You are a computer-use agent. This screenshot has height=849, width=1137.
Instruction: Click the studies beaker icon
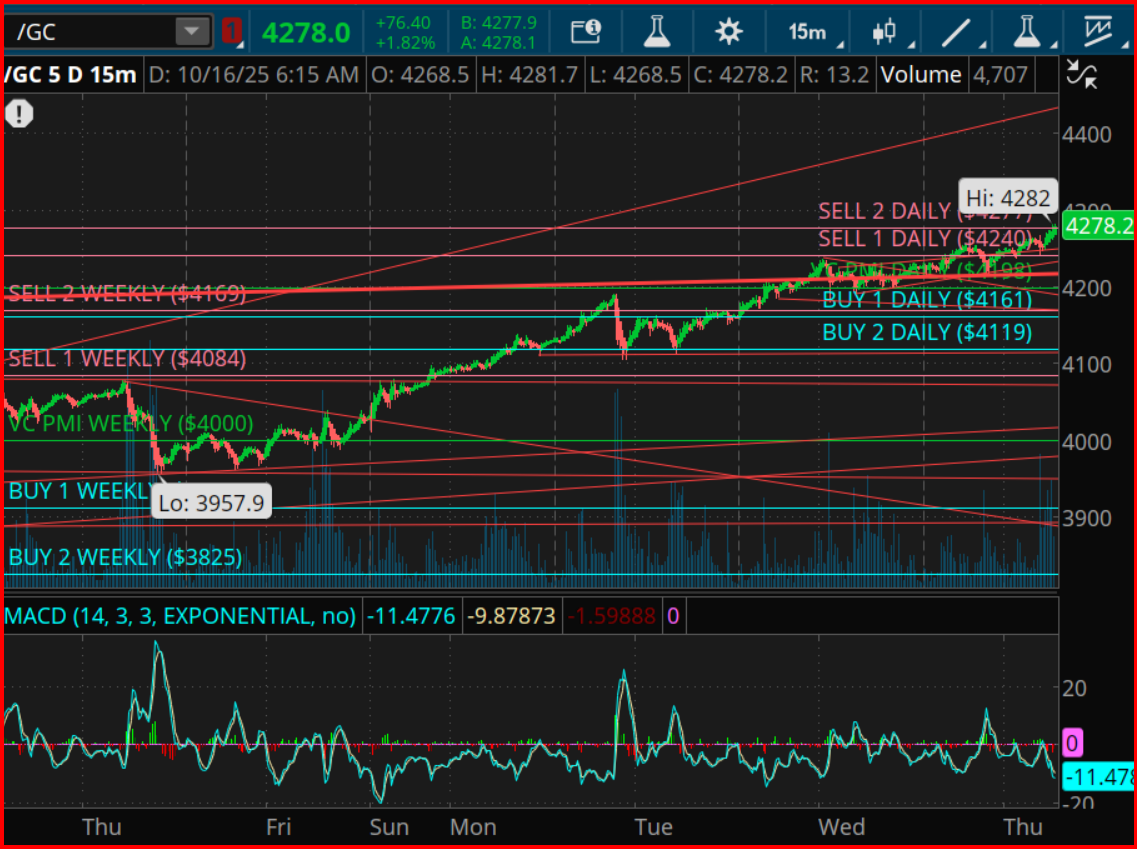click(x=657, y=31)
